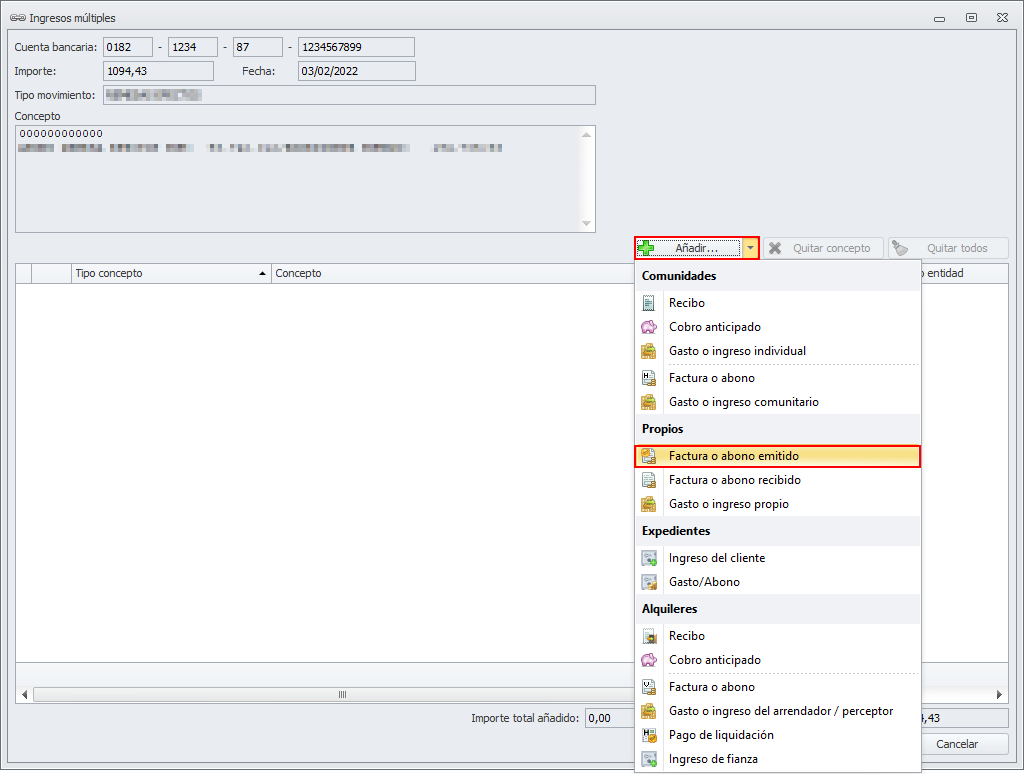Select Gasto o ingreso comunitario
This screenshot has width=1024, height=774.
[778, 402]
